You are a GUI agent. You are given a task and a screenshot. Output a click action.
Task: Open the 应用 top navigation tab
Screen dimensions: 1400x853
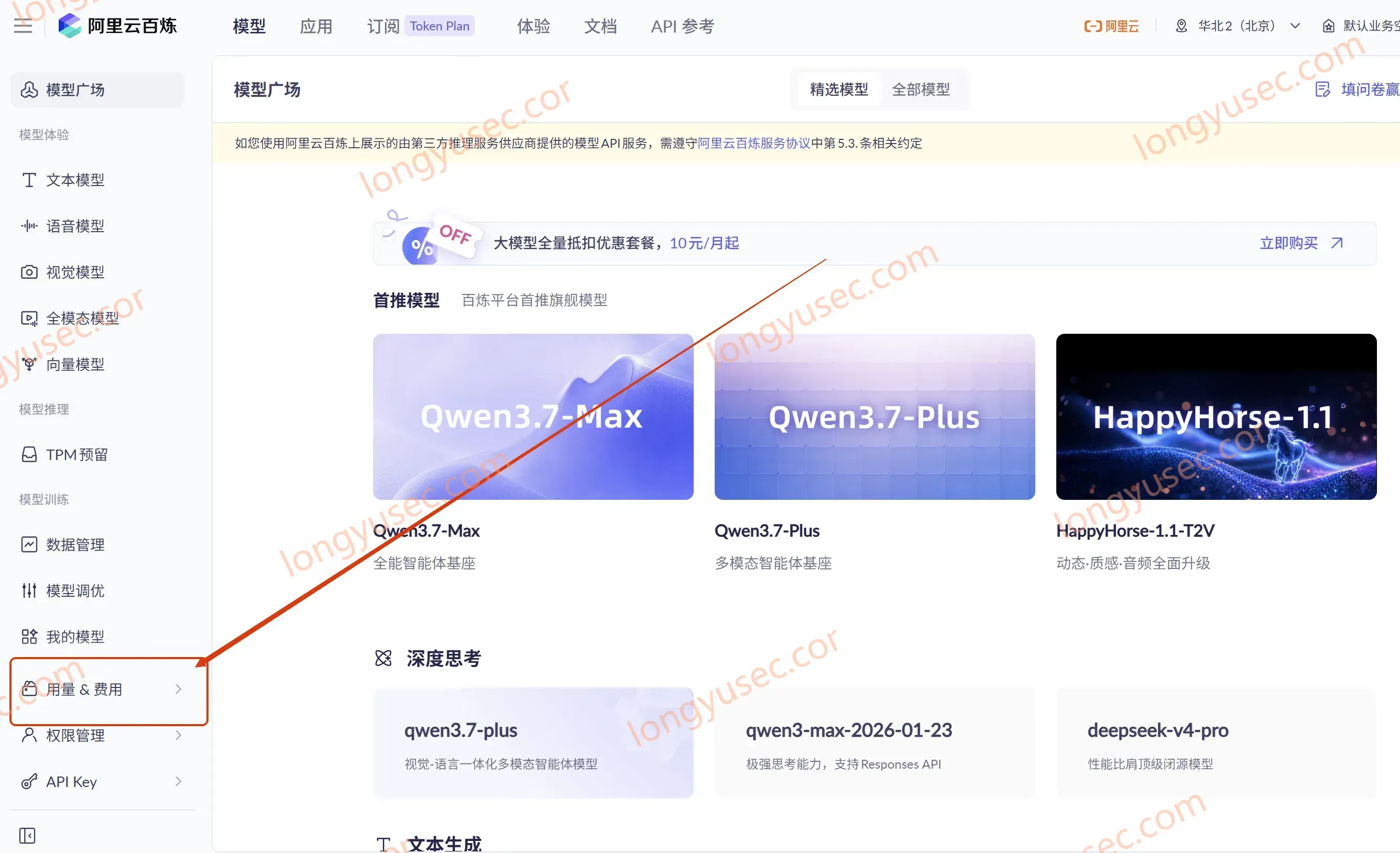(x=316, y=26)
